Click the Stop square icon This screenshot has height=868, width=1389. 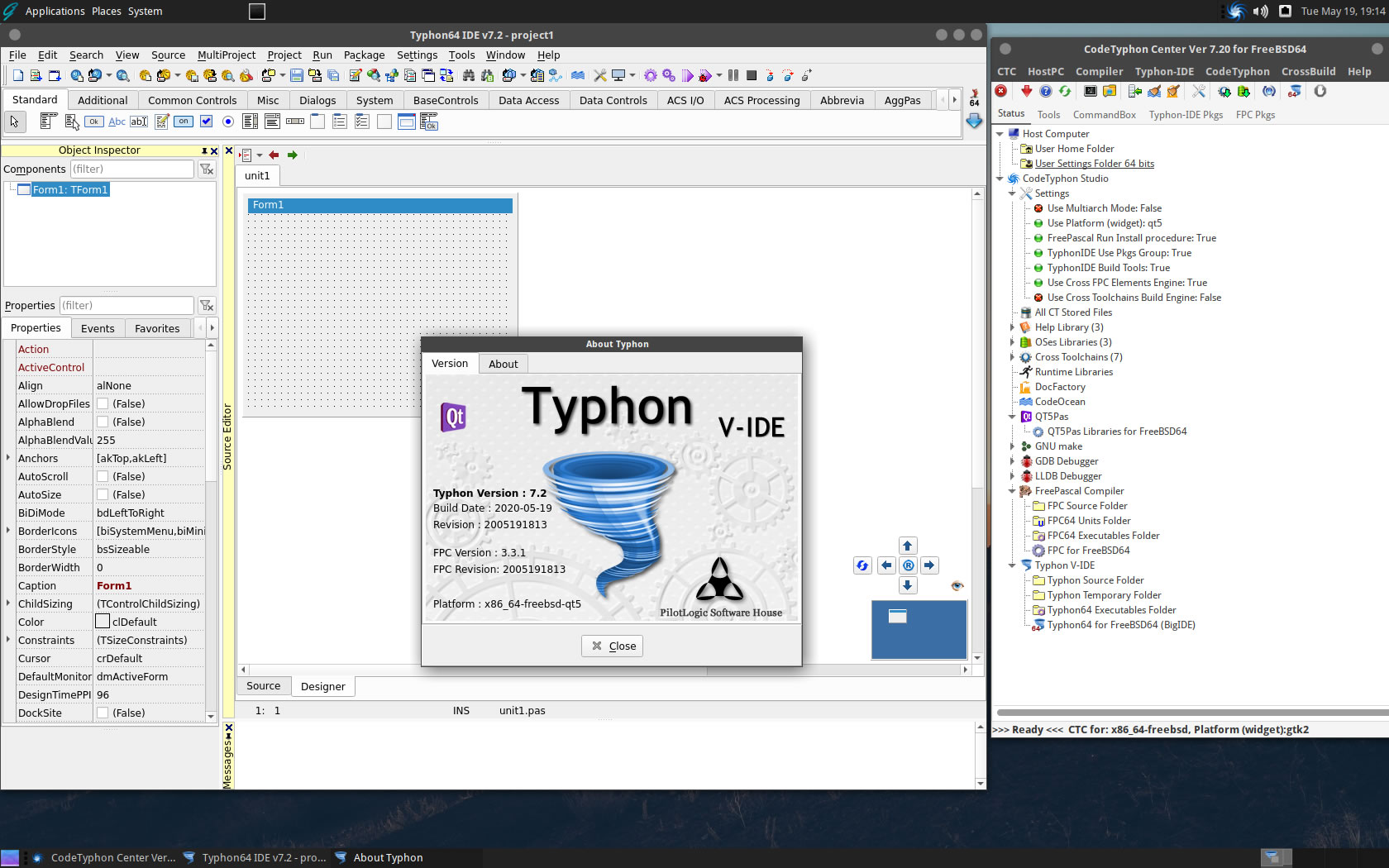[752, 75]
